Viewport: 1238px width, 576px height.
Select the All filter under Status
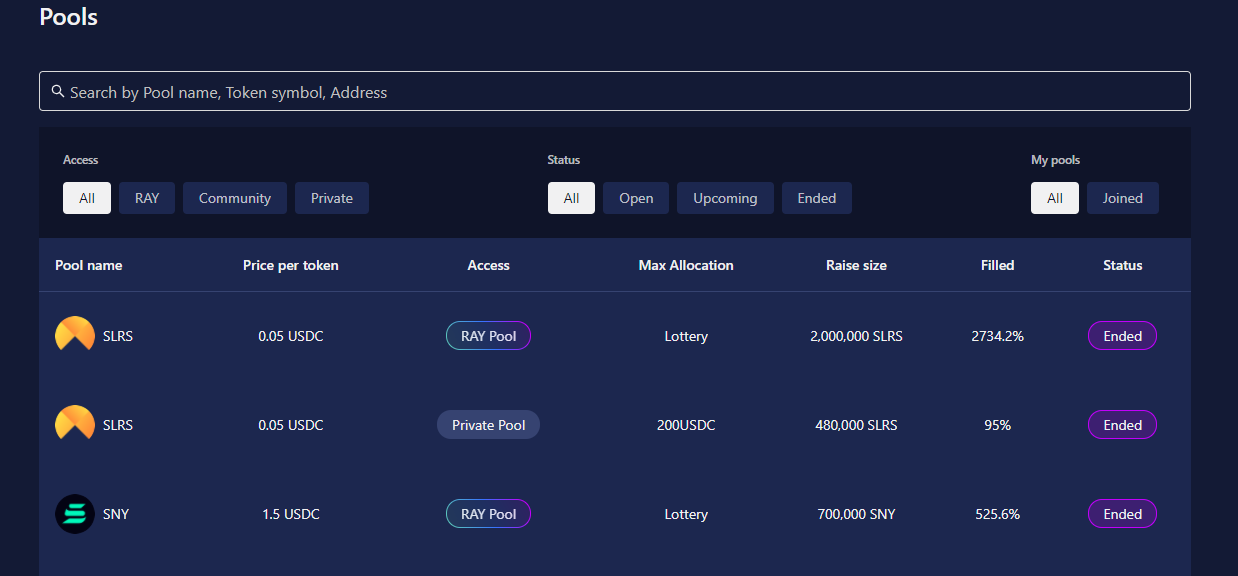[x=571, y=198]
